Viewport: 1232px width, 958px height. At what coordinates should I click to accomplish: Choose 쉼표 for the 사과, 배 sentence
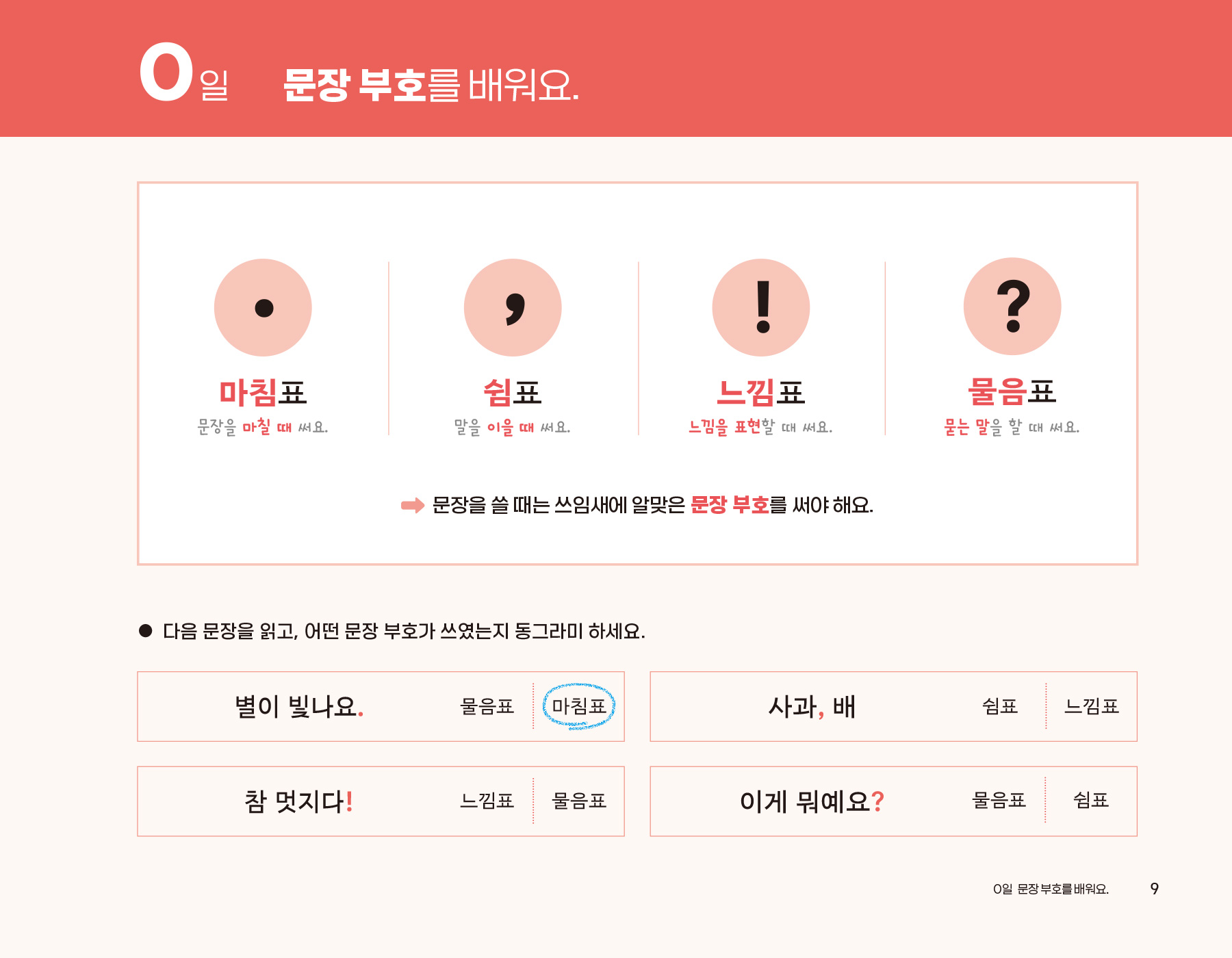[999, 706]
